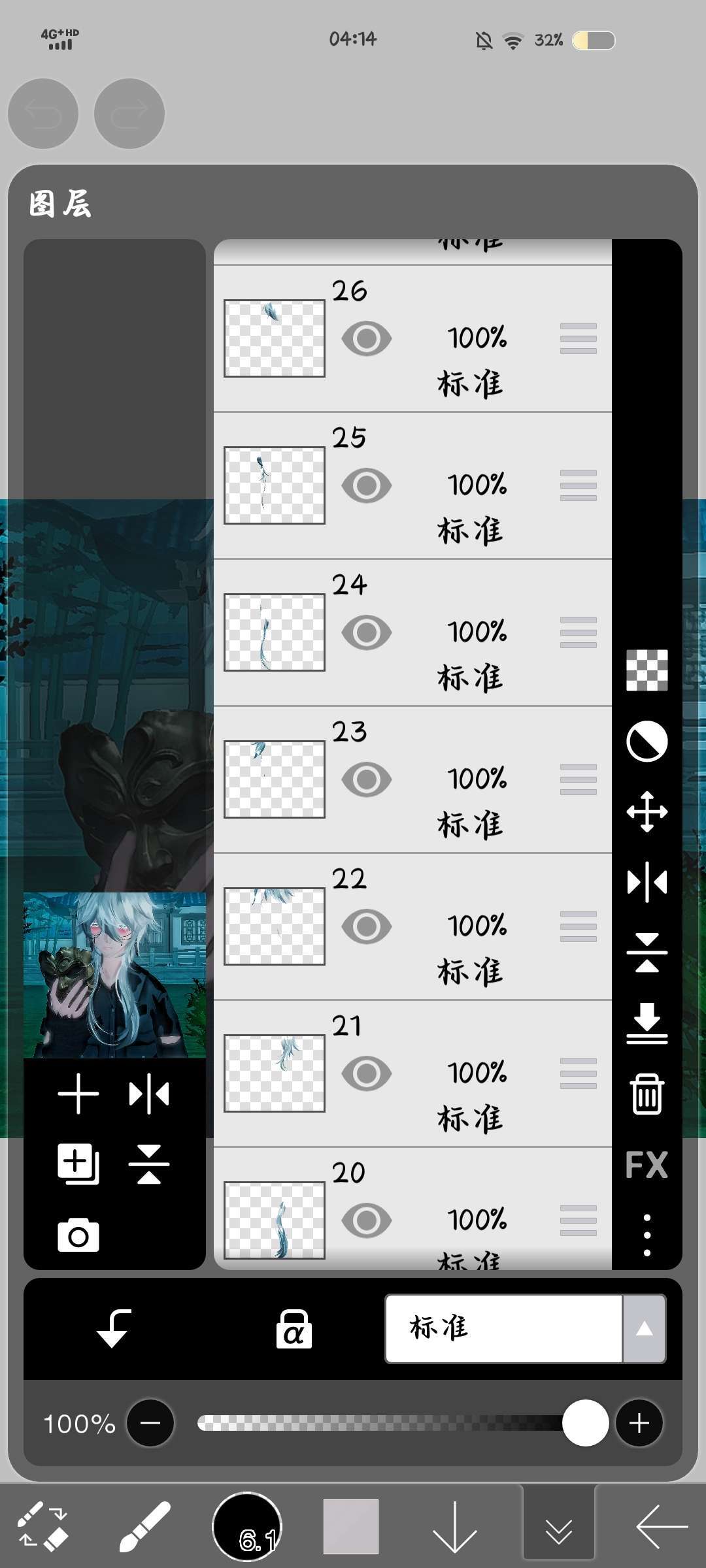The image size is (706, 1568).
Task: Tap the camera icon to import photo
Action: click(x=78, y=1235)
